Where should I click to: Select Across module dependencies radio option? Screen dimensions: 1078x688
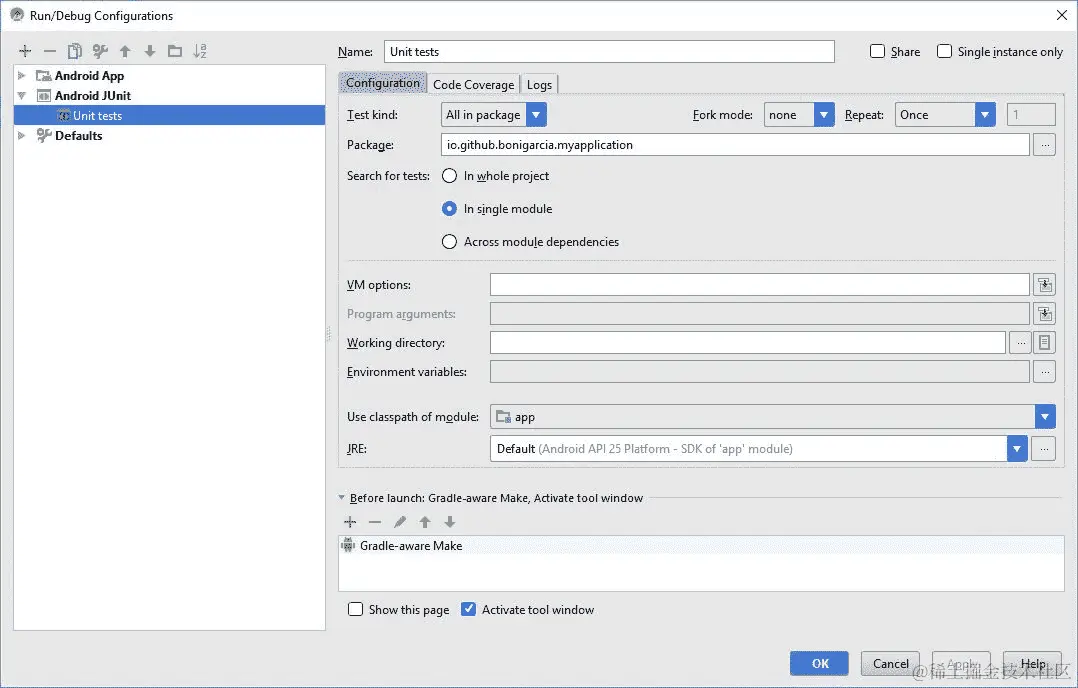[449, 242]
